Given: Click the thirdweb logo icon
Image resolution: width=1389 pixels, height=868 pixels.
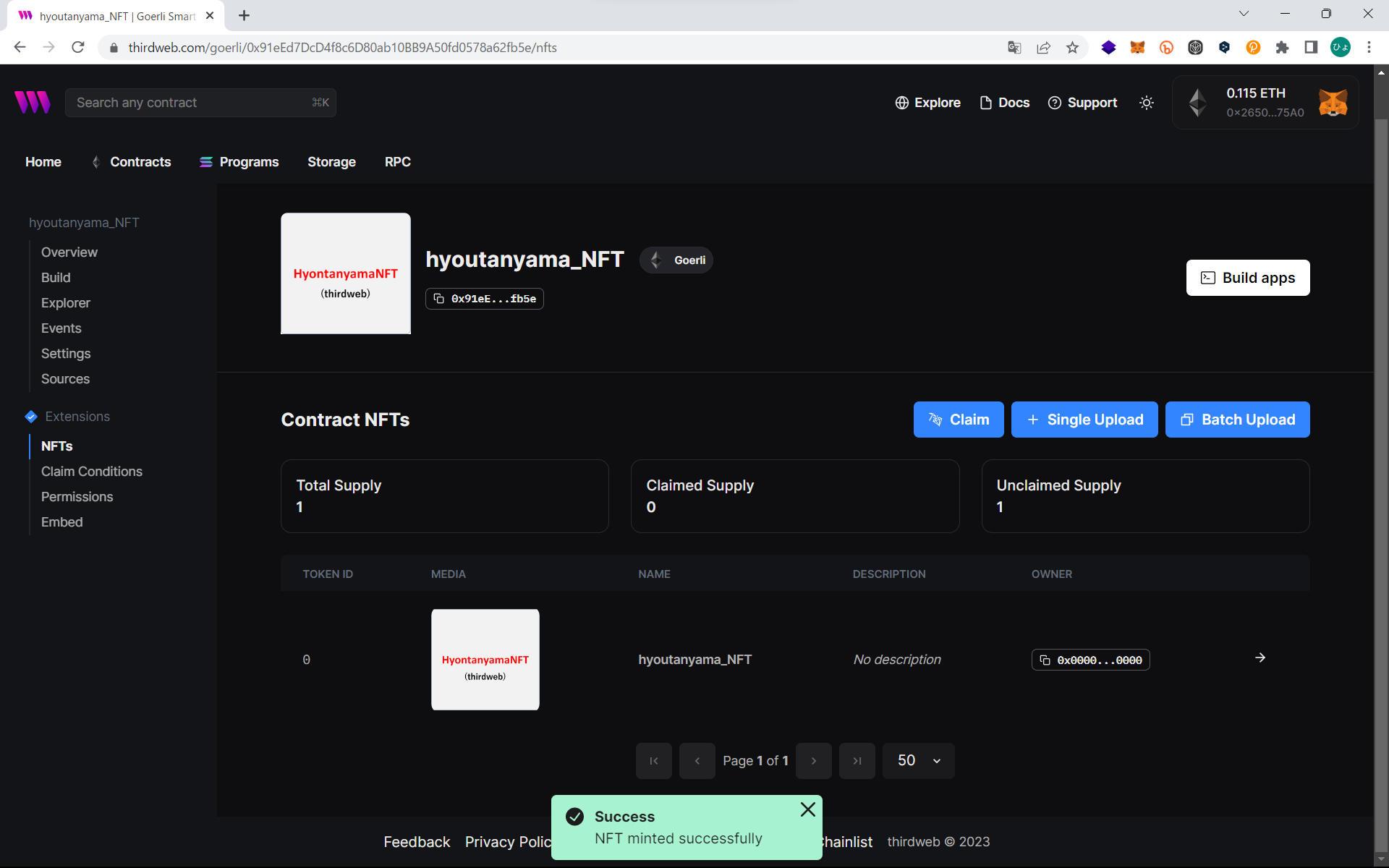Looking at the screenshot, I should [33, 103].
